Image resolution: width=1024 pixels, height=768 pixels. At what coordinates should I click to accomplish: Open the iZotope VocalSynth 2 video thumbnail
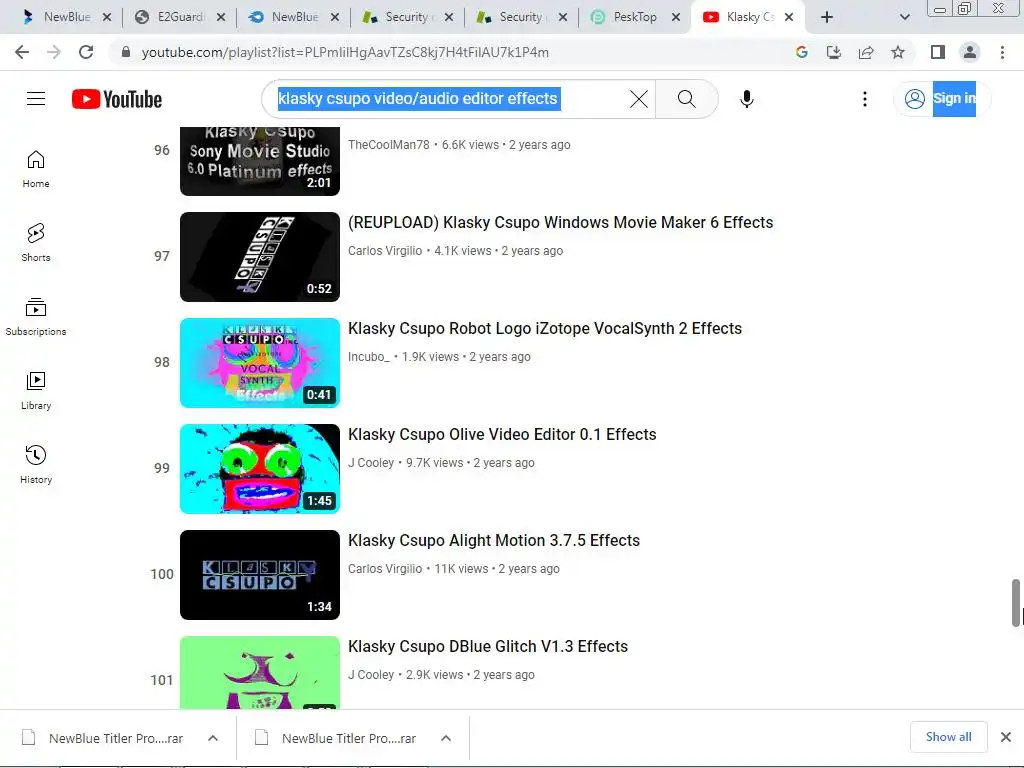[260, 362]
